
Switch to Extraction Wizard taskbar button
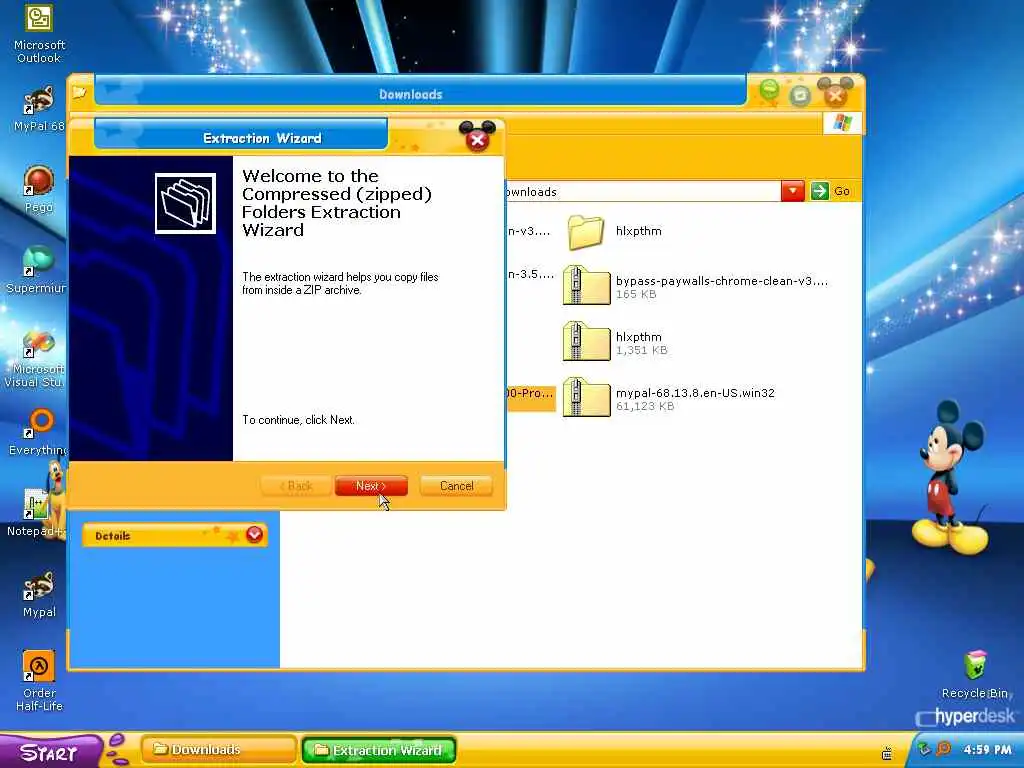379,750
